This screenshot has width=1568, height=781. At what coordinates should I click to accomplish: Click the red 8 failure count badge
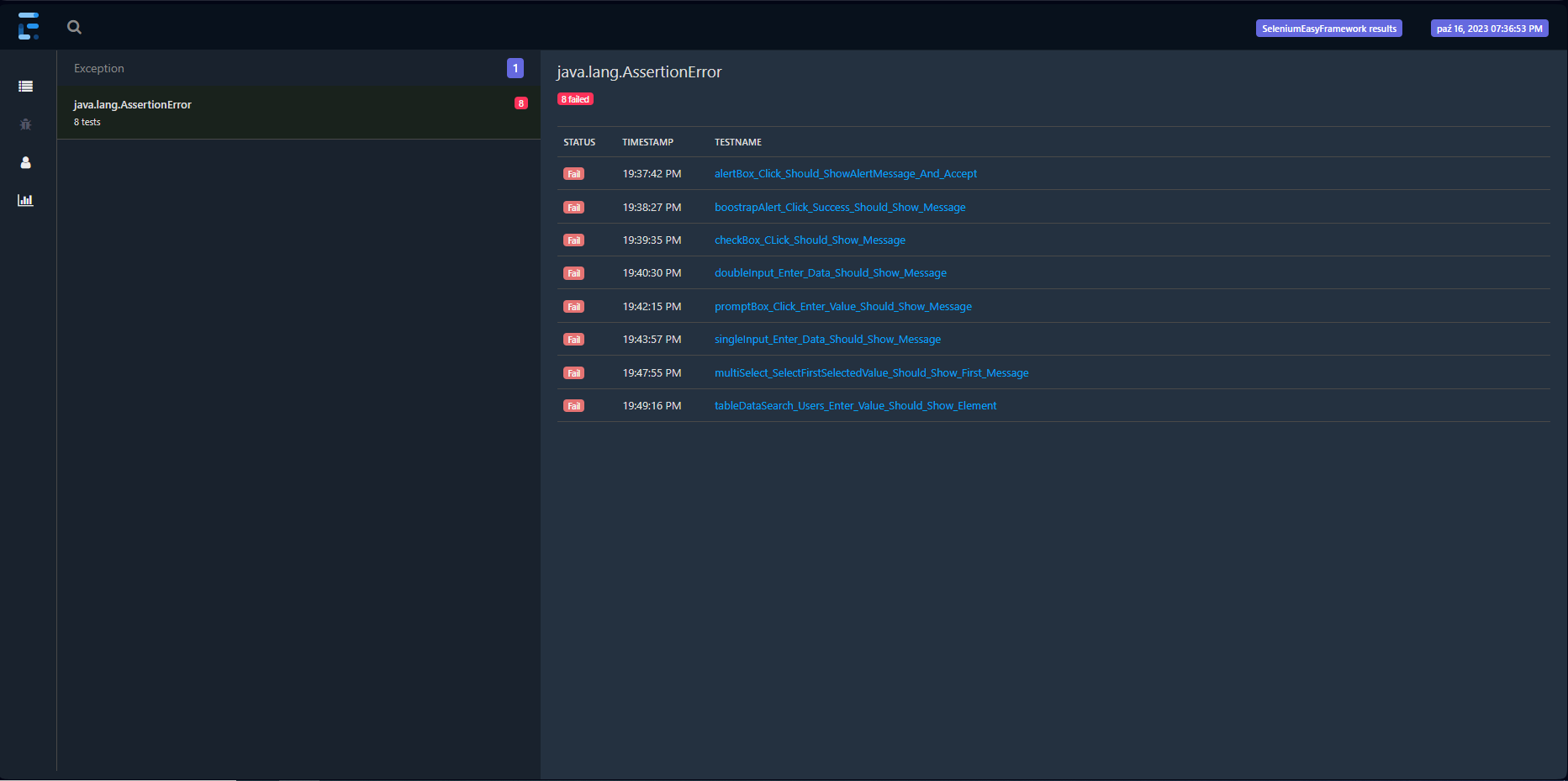coord(521,103)
